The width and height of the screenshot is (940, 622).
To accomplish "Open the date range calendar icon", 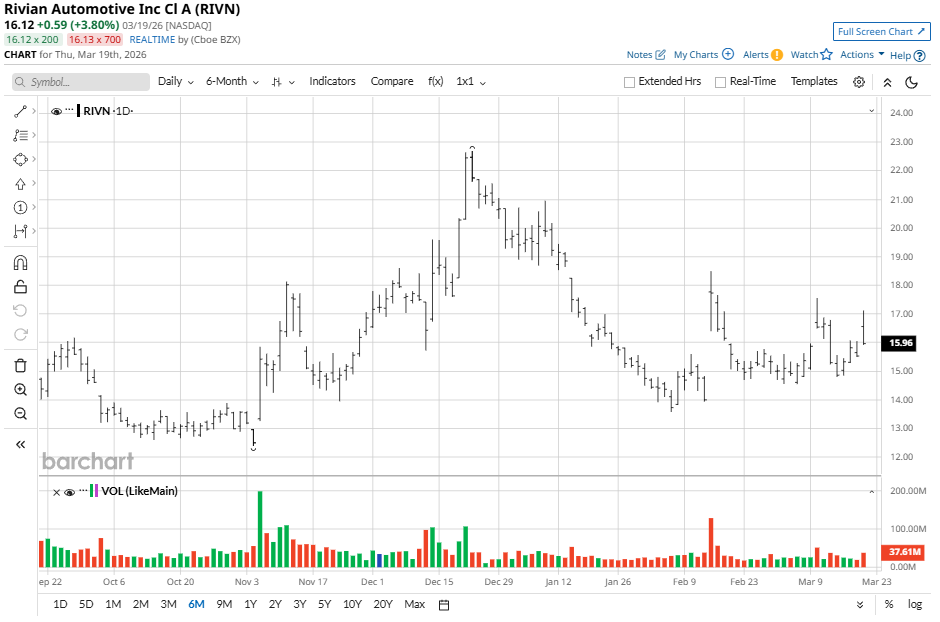I will tap(444, 605).
